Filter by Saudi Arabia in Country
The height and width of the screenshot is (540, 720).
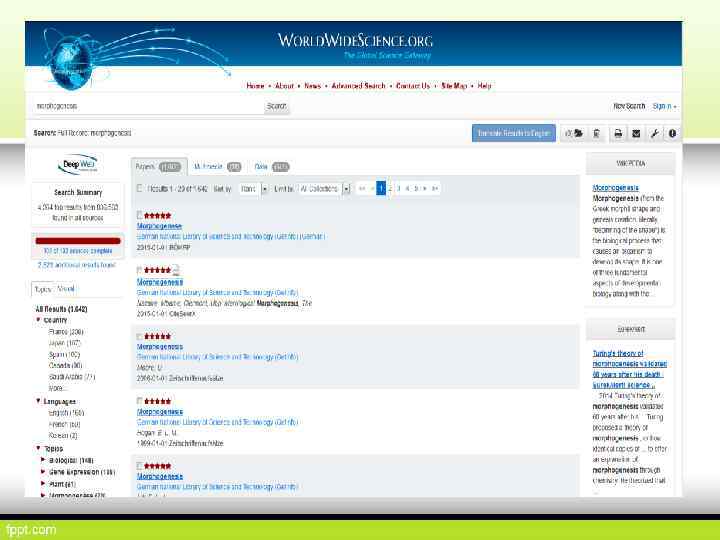coord(72,377)
